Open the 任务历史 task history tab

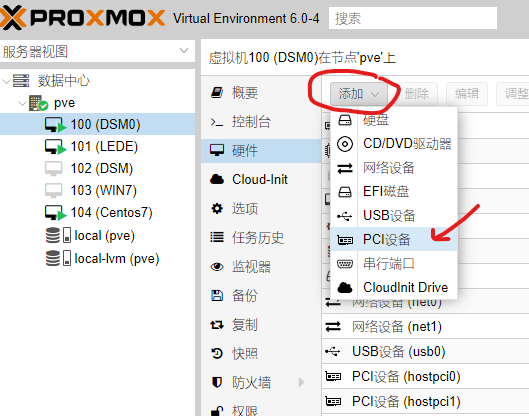pyautogui.click(x=261, y=238)
